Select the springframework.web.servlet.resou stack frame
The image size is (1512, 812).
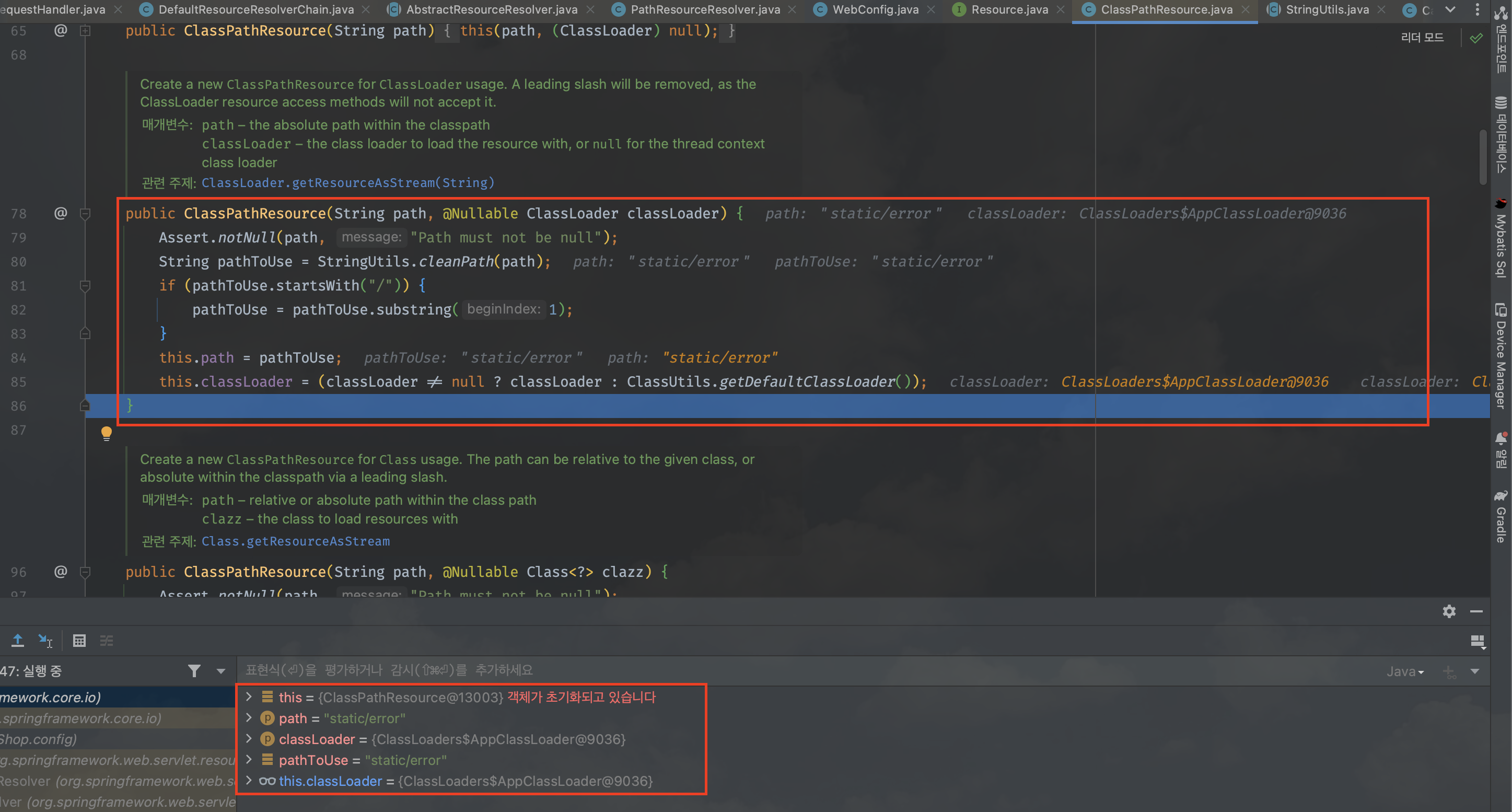(118, 760)
